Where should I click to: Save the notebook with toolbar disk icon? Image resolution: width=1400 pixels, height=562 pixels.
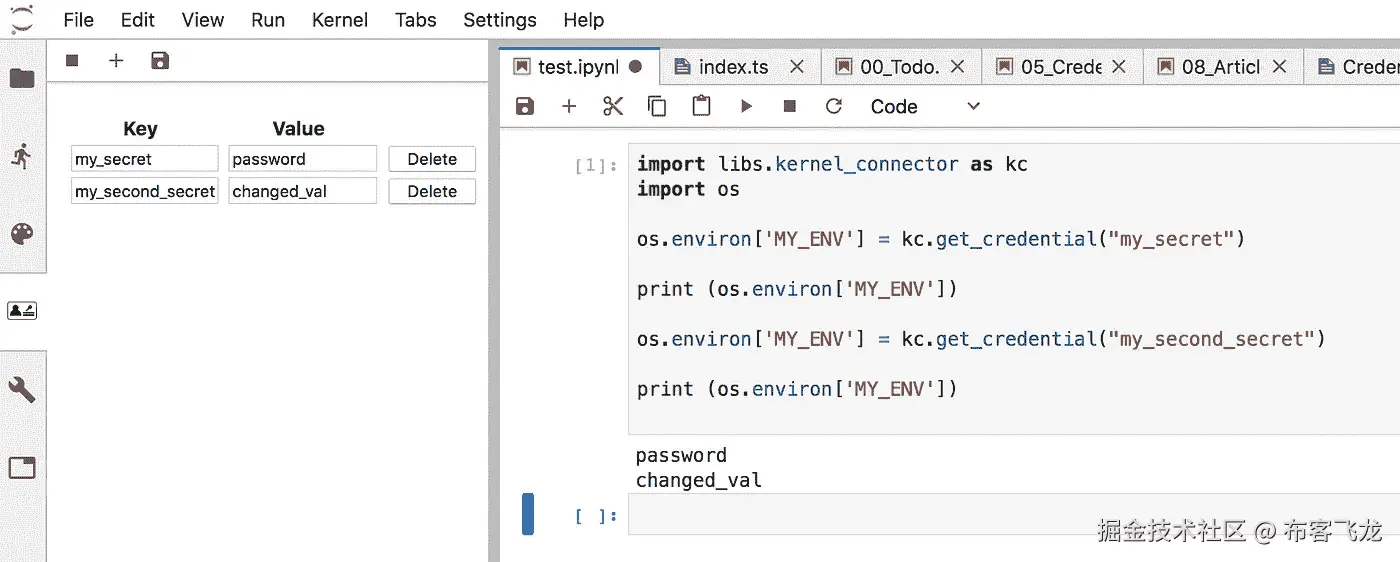pyautogui.click(x=525, y=106)
